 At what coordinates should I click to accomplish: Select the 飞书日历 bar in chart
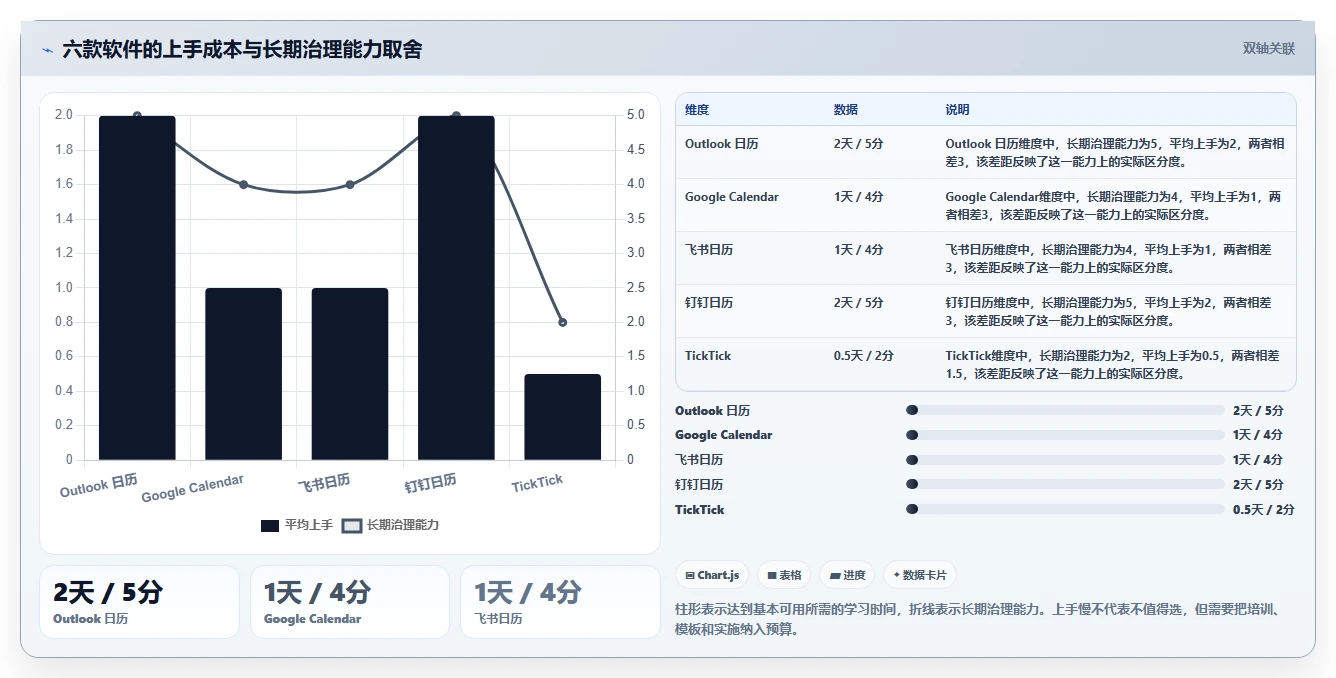point(350,374)
